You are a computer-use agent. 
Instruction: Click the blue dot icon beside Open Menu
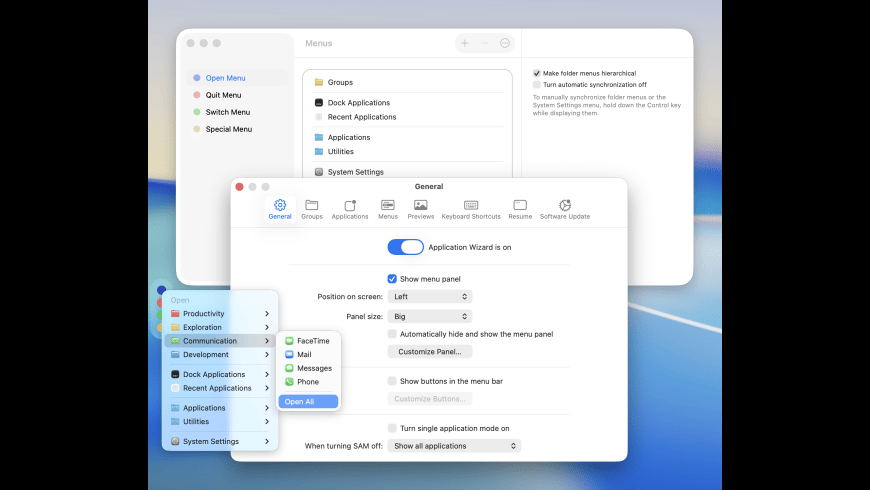[x=196, y=78]
